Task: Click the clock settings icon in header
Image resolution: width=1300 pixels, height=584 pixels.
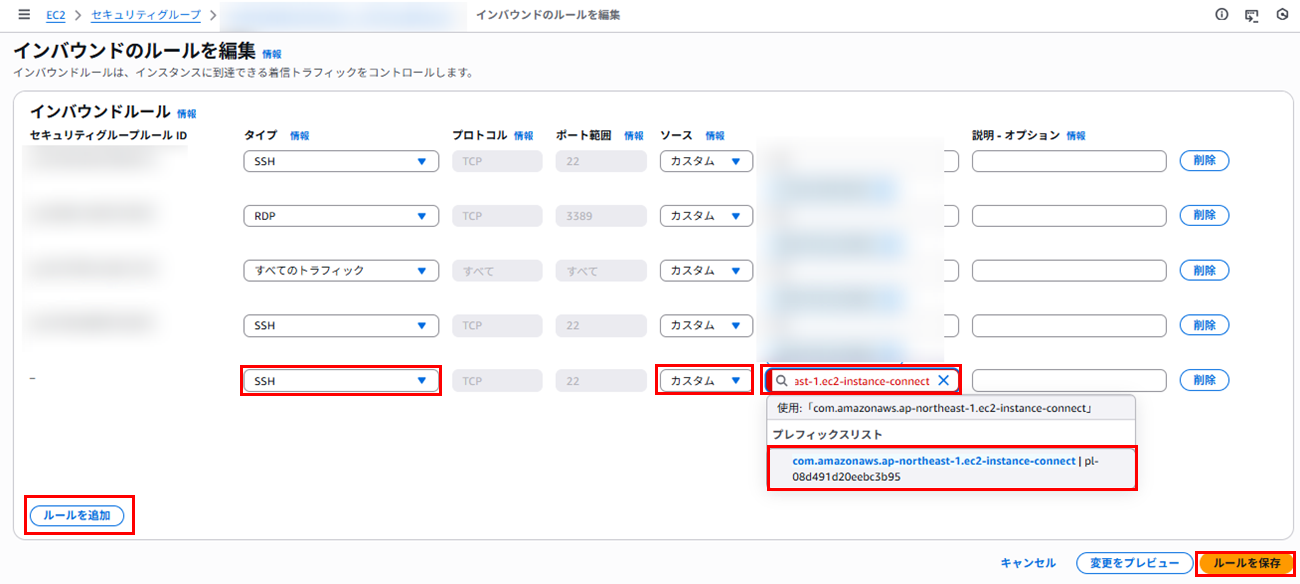Action: [1282, 15]
